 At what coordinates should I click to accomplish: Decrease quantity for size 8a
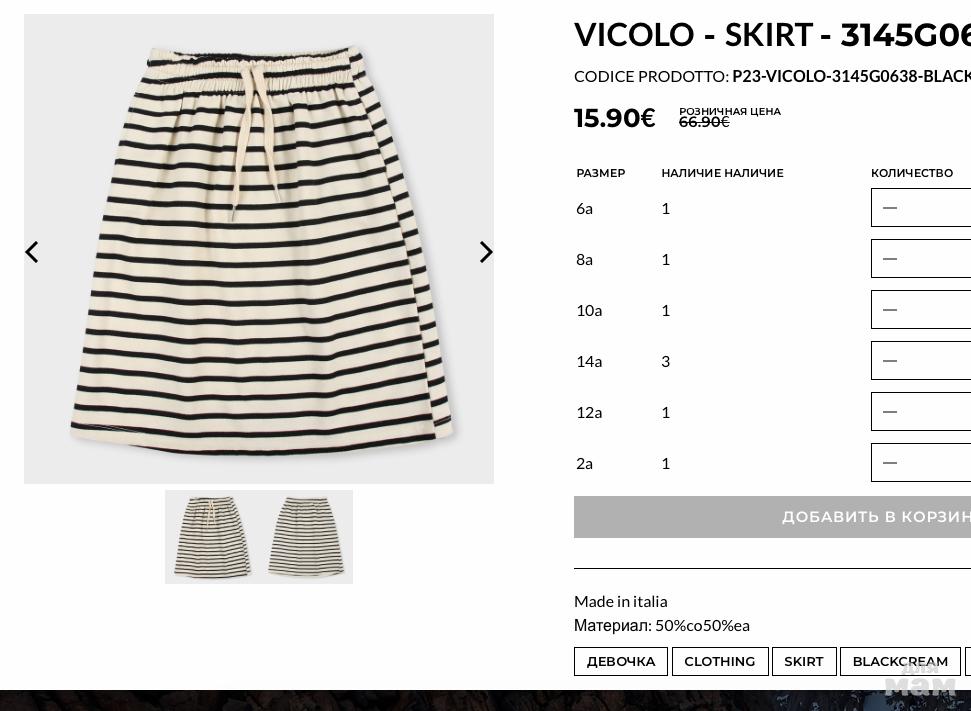(890, 259)
